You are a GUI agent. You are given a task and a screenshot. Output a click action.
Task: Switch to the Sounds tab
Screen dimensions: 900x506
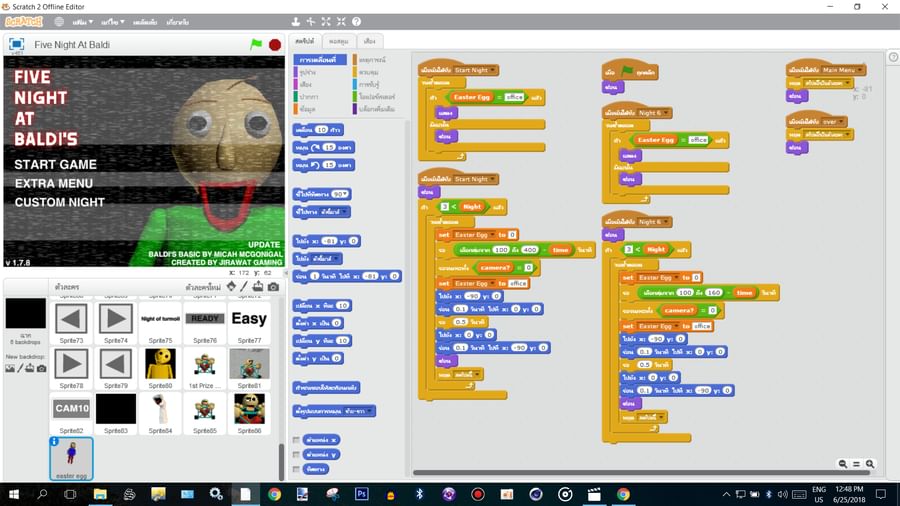[x=370, y=41]
